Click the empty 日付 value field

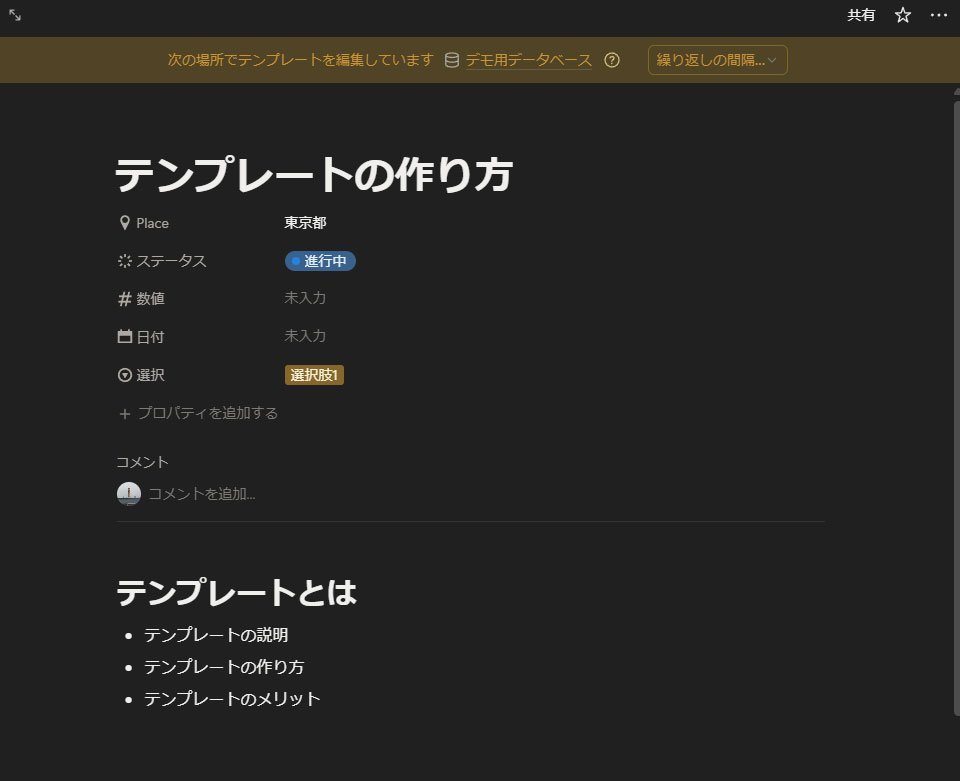click(305, 336)
